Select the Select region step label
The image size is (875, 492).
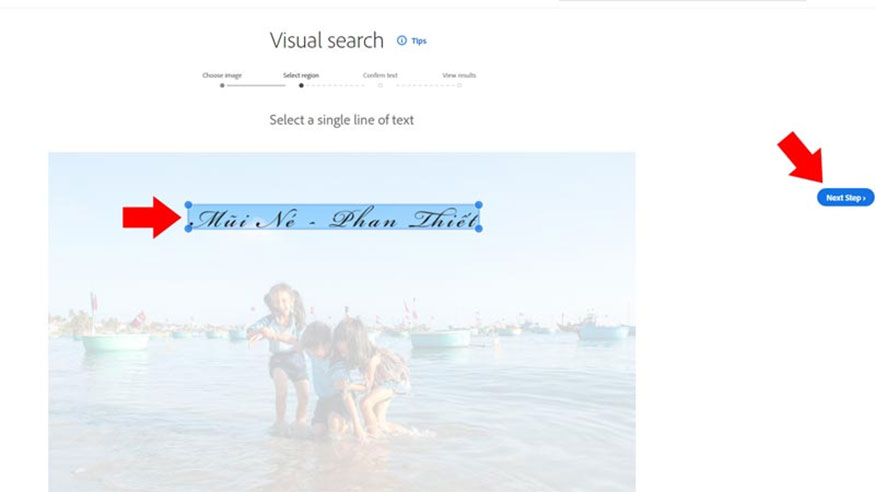301,75
